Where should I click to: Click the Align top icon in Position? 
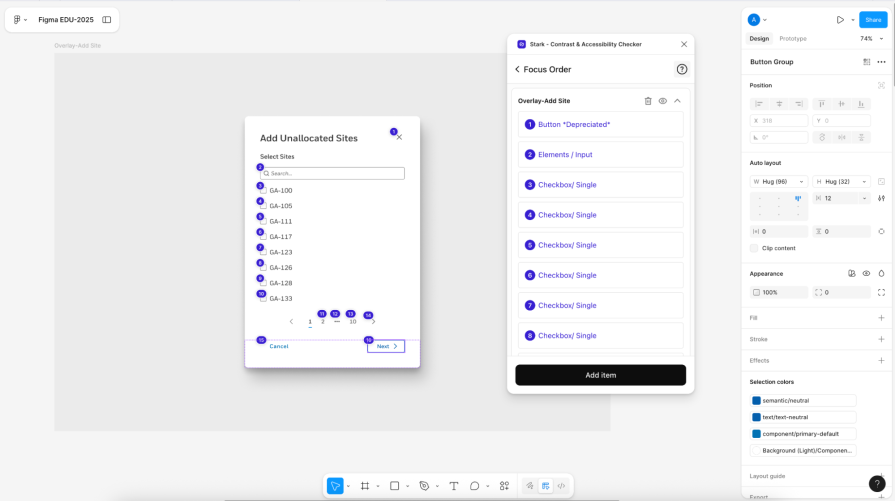pos(821,104)
